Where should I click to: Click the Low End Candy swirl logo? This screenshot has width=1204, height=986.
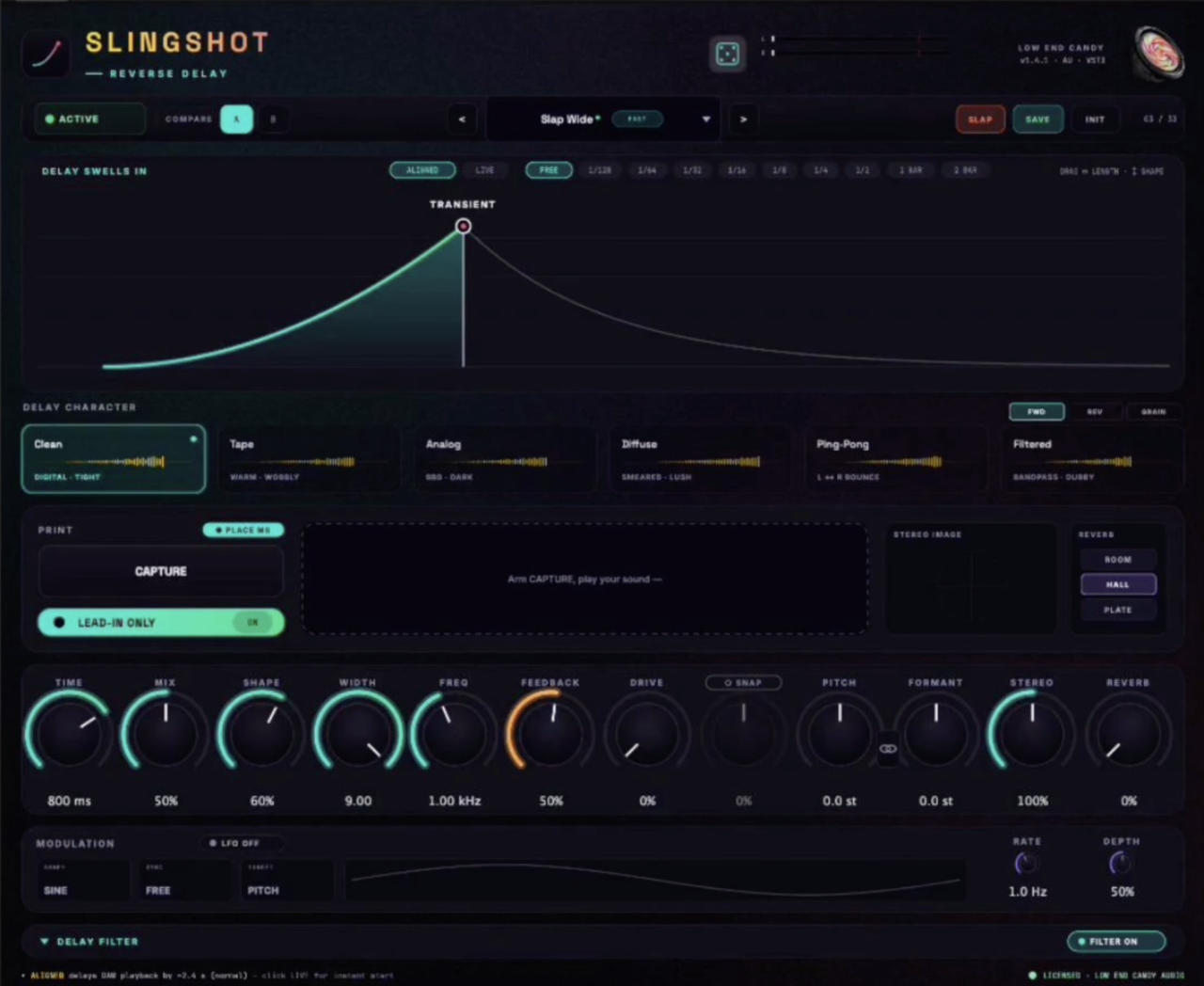(x=1157, y=53)
